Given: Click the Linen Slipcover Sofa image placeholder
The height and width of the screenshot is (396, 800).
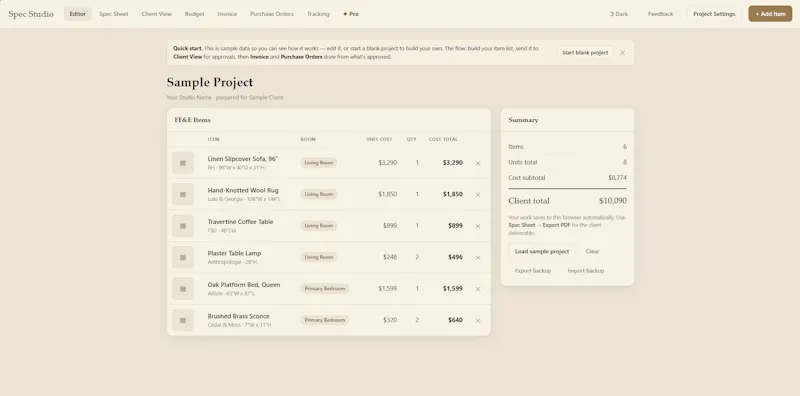Looking at the screenshot, I should point(183,163).
